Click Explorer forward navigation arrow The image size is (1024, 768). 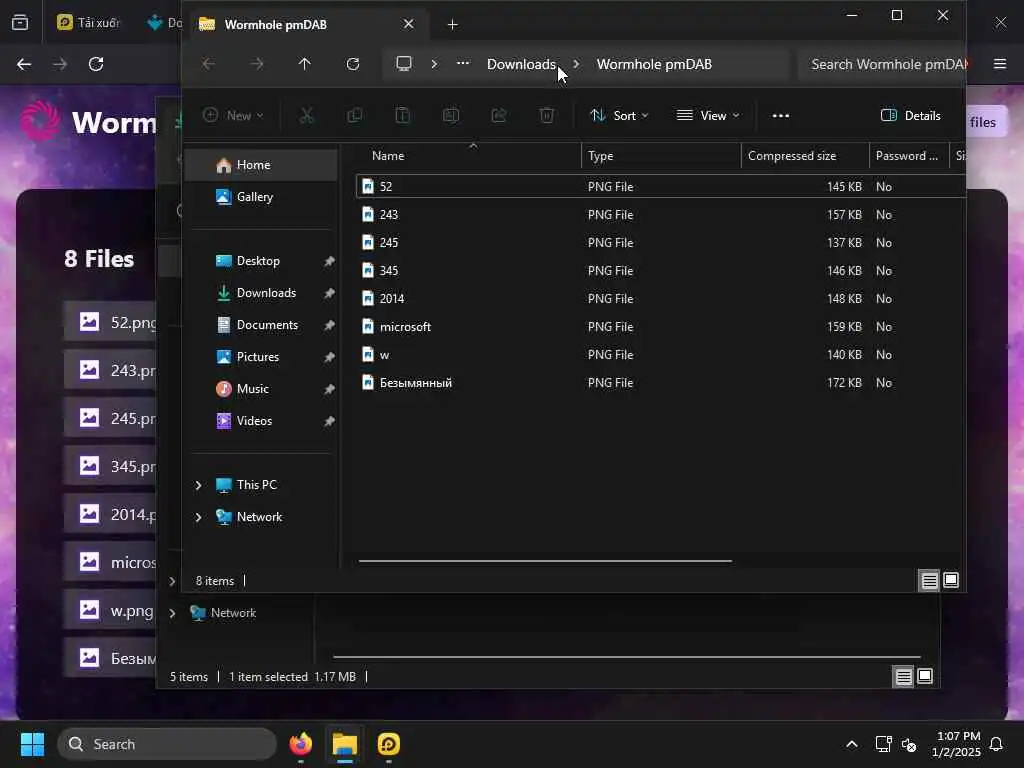pos(257,64)
